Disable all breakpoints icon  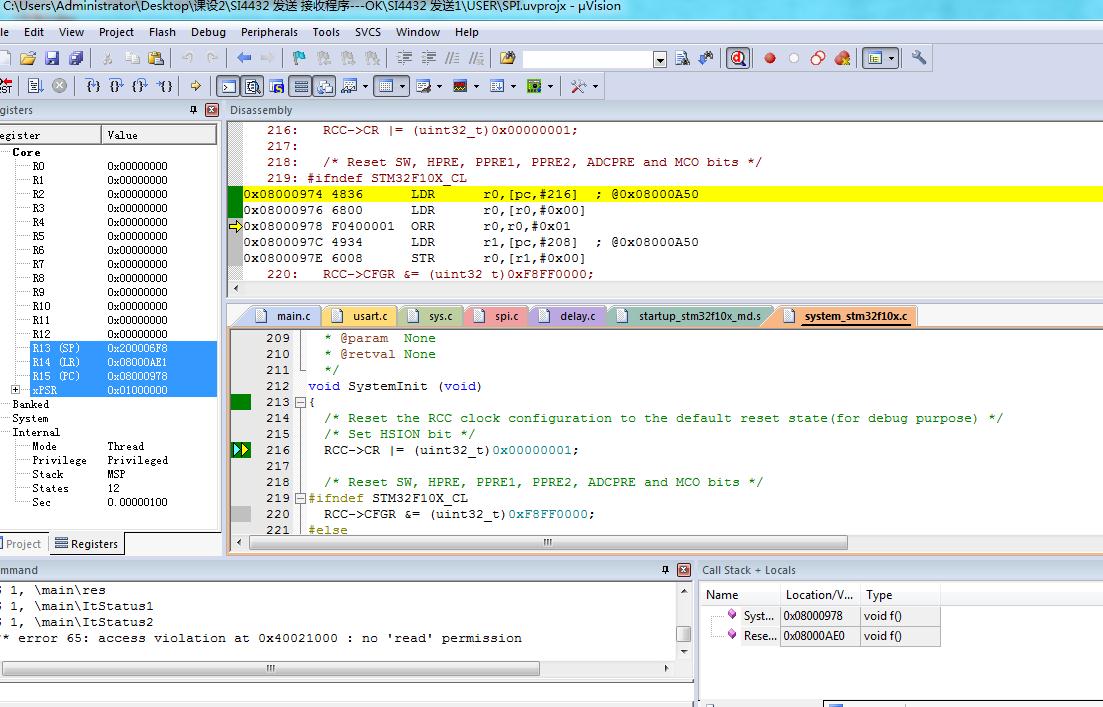point(817,58)
